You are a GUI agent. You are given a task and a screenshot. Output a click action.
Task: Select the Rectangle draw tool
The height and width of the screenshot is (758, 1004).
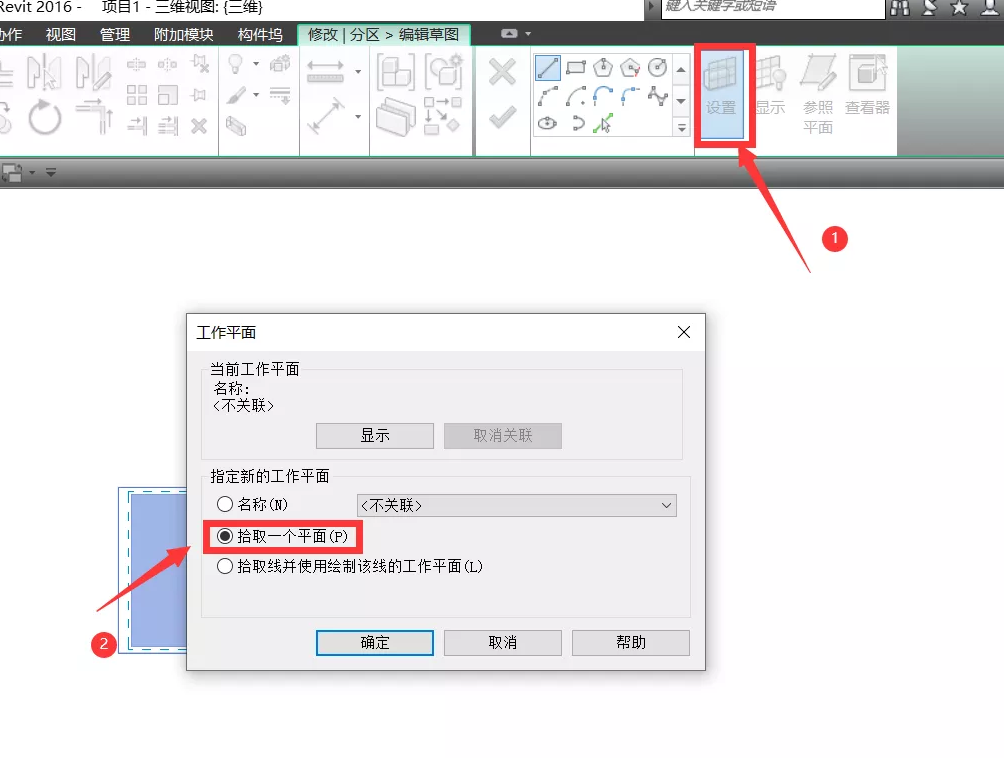[576, 67]
